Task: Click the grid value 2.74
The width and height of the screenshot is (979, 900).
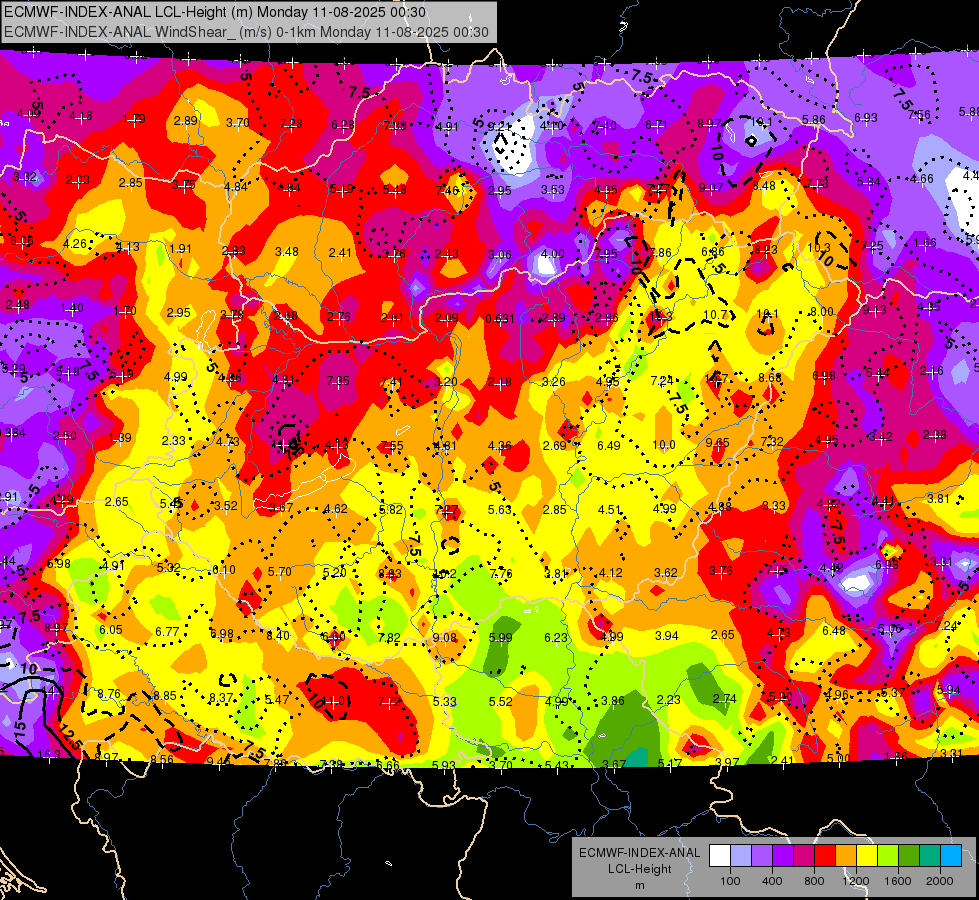Action: [724, 699]
